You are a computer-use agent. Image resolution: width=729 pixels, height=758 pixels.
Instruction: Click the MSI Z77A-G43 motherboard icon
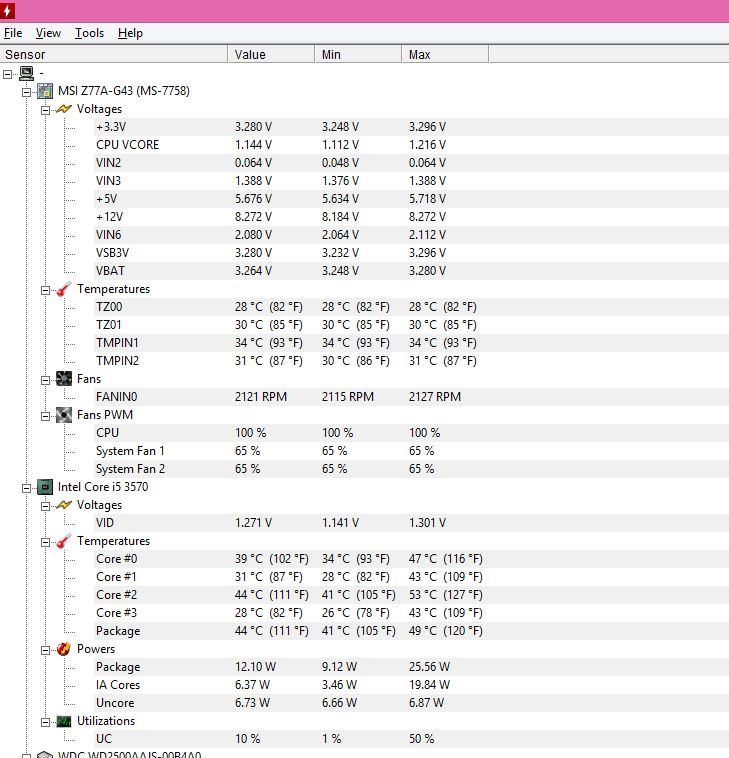45,91
